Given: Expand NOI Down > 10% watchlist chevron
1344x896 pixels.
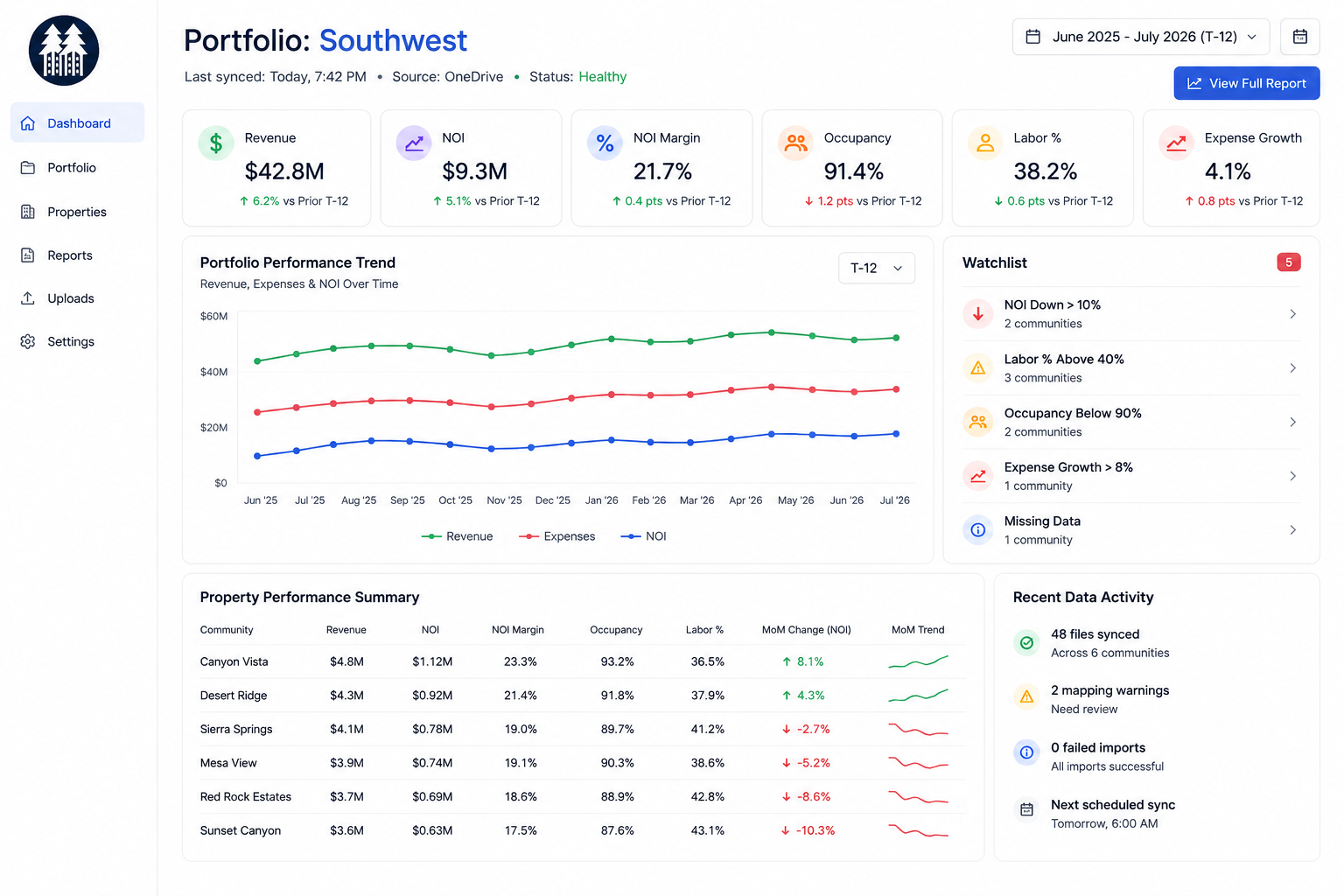Looking at the screenshot, I should [x=1292, y=313].
